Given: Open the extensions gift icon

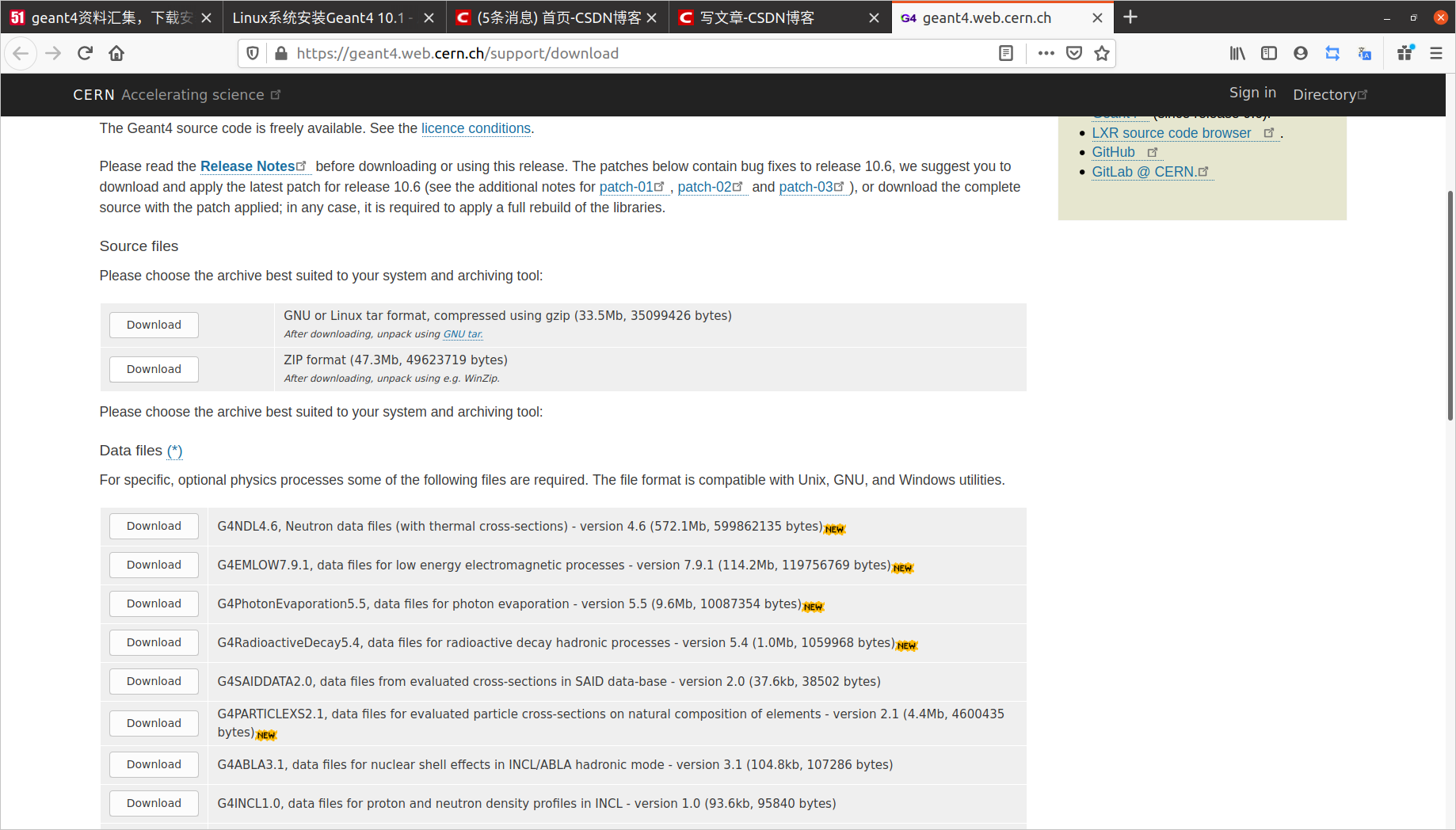Looking at the screenshot, I should pyautogui.click(x=1405, y=53).
